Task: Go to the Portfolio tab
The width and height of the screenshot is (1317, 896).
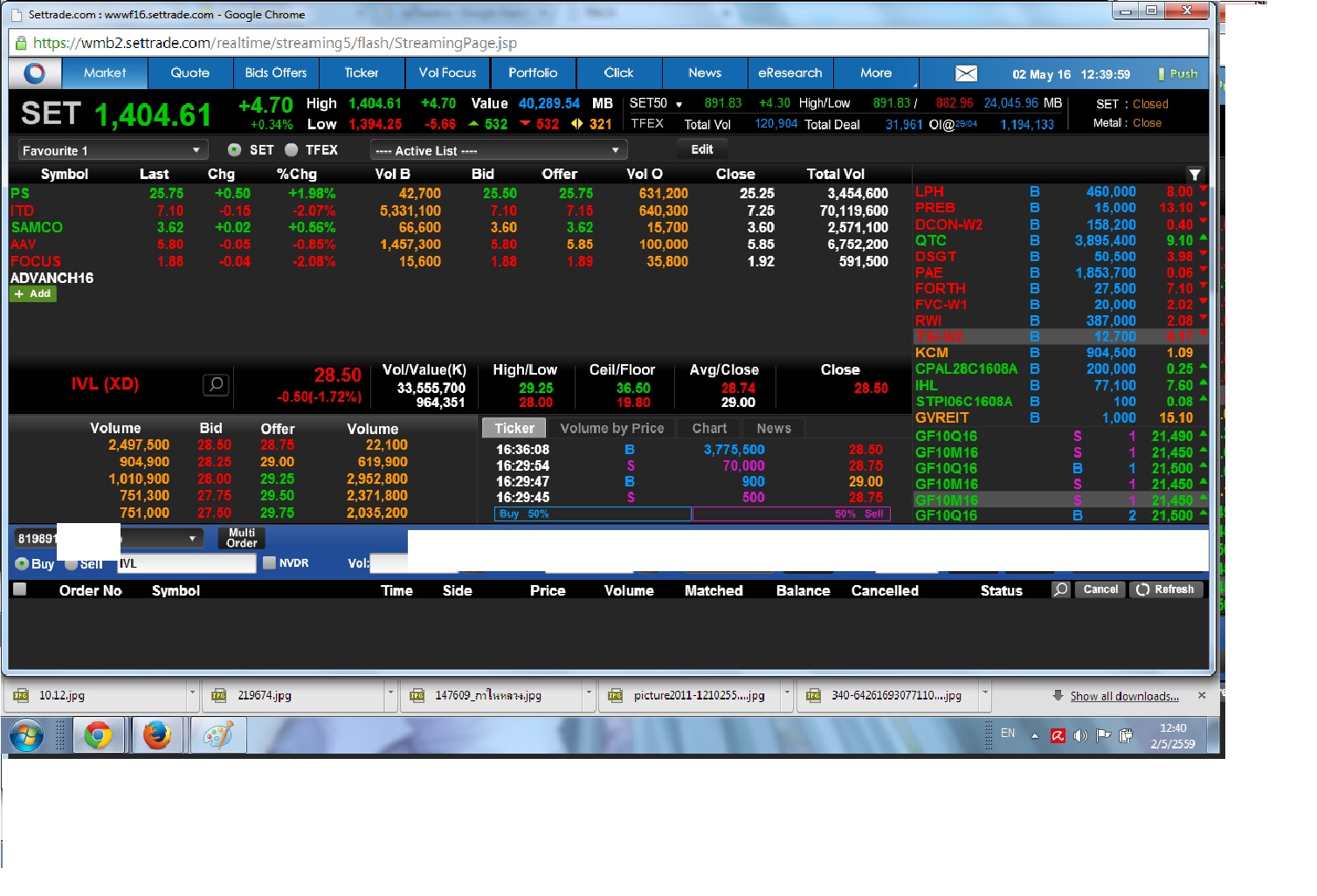Action: tap(533, 73)
